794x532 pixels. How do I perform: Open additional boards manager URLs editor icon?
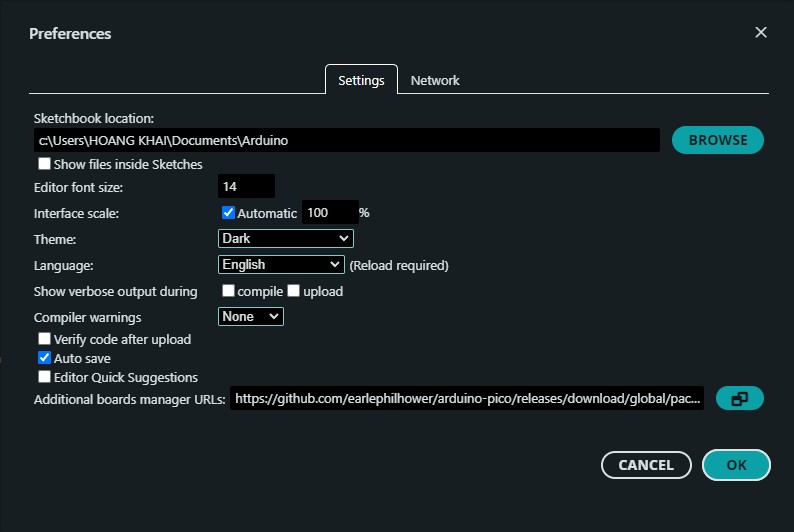coord(739,398)
